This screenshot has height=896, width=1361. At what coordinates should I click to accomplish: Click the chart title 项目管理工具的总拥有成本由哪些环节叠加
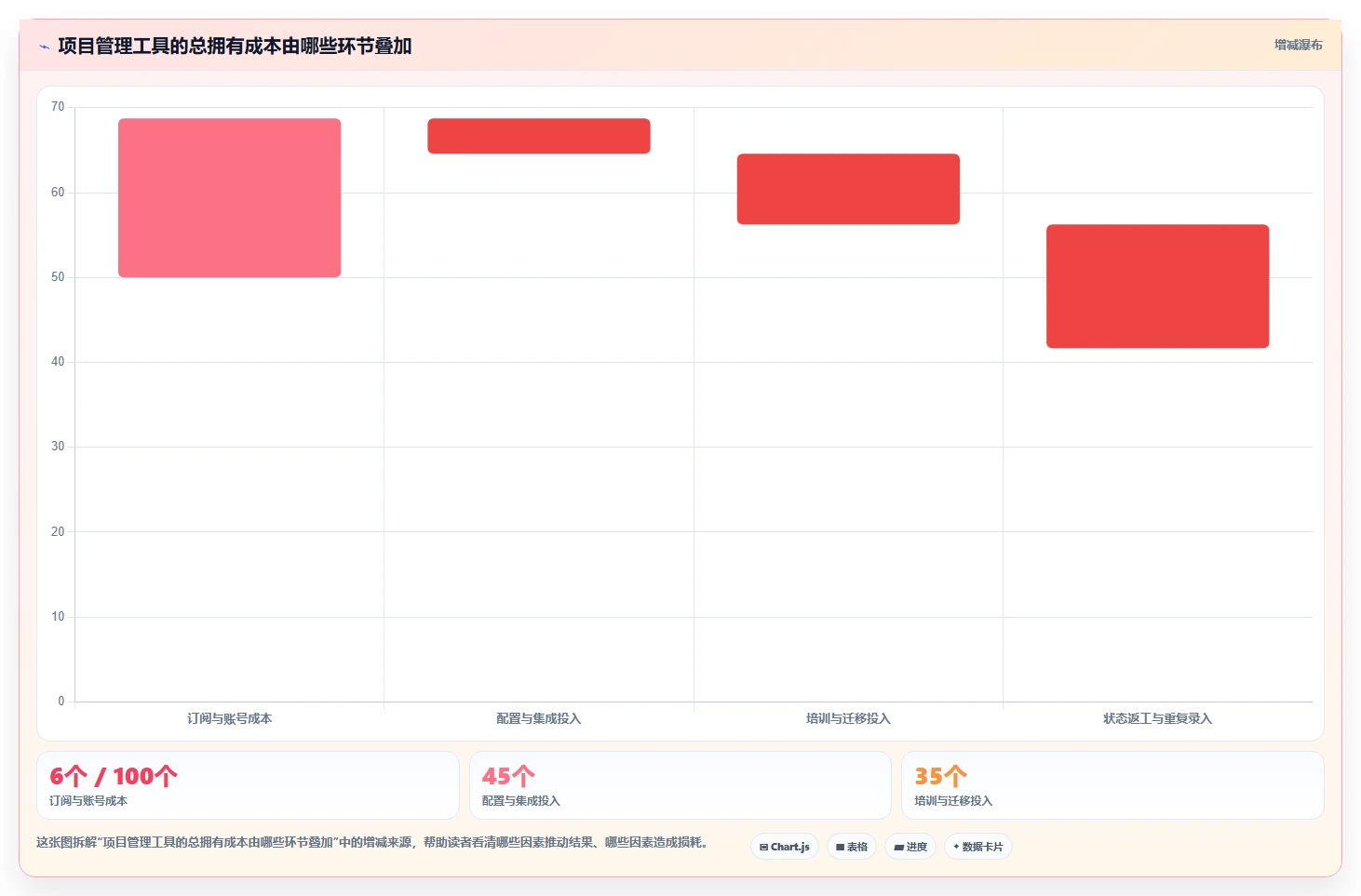235,46
